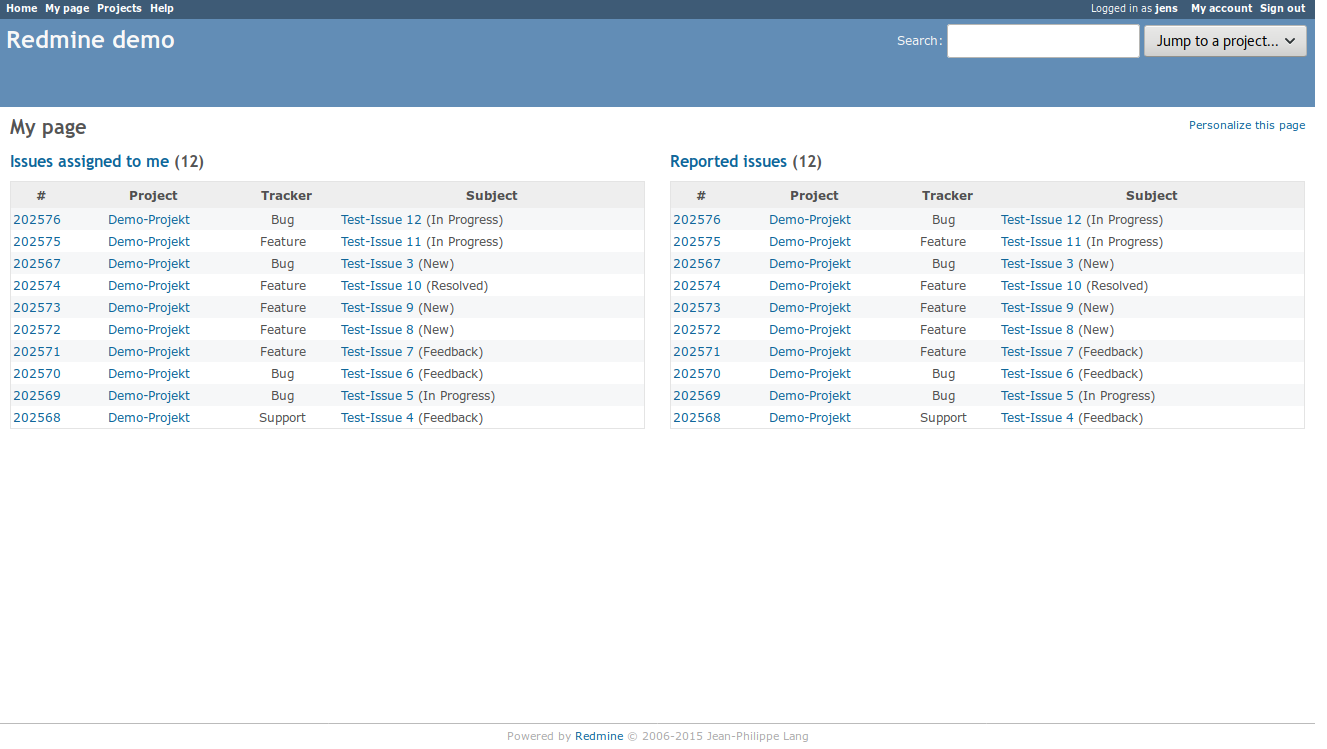Open Test-Issue 7 in Reported issues
Image resolution: width=1327 pixels, height=749 pixels.
point(1037,352)
